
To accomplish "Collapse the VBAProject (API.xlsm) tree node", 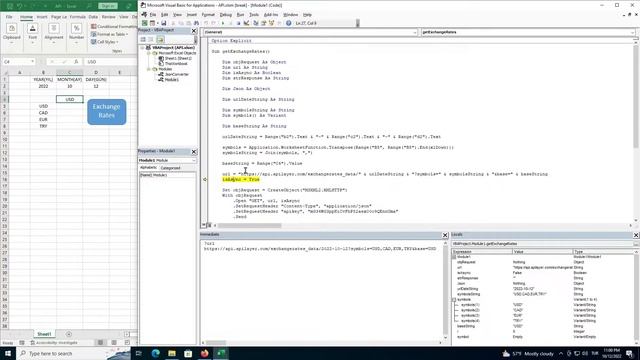I will point(142,48).
